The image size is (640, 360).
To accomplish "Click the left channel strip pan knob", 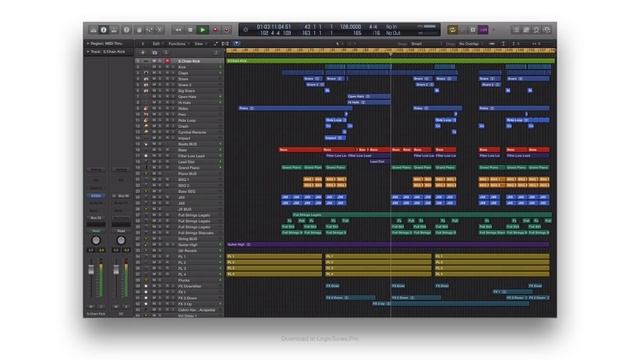I will tap(96, 240).
